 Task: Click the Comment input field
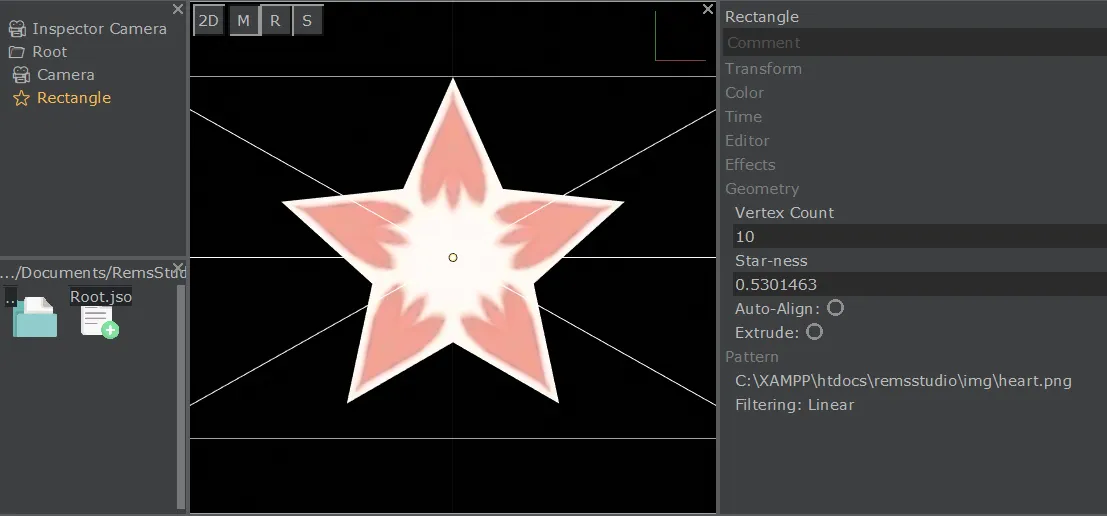(915, 42)
